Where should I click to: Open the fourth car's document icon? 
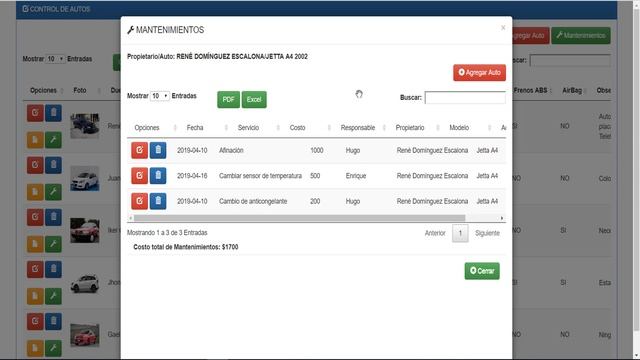click(35, 296)
